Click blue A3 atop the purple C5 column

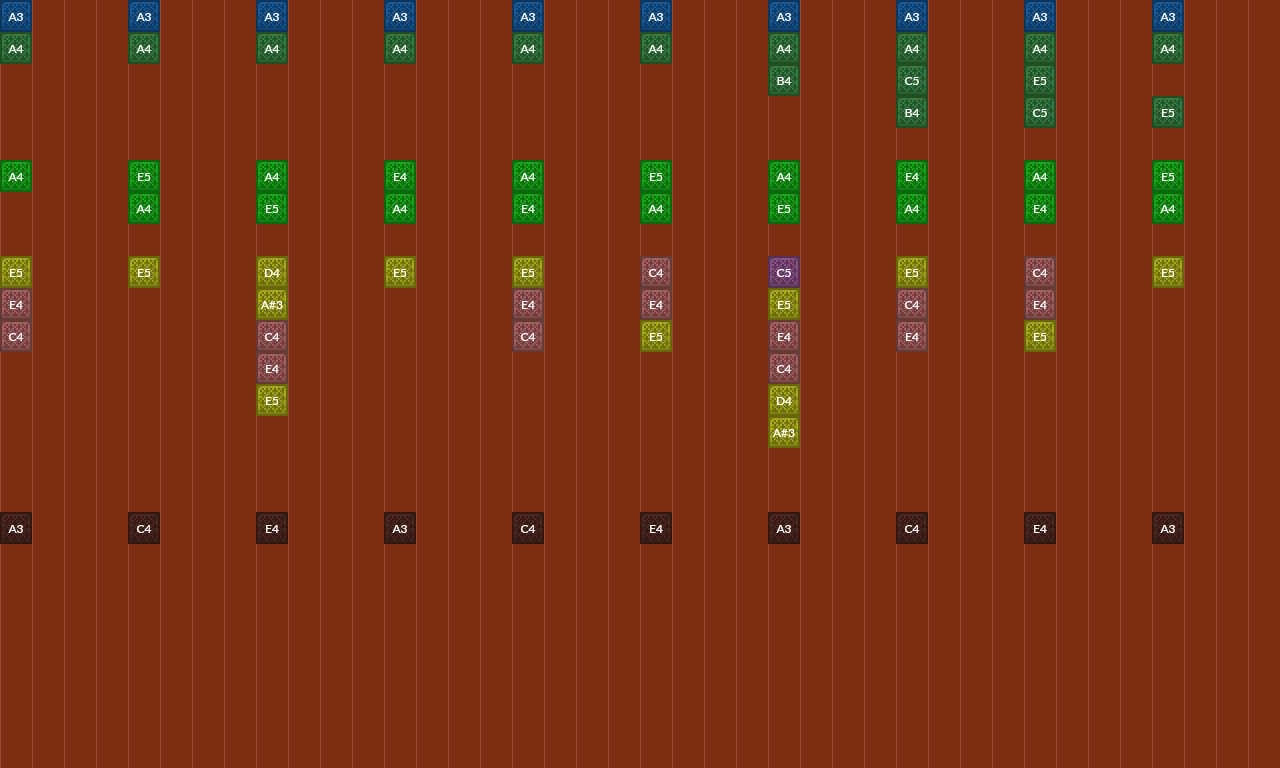[784, 16]
